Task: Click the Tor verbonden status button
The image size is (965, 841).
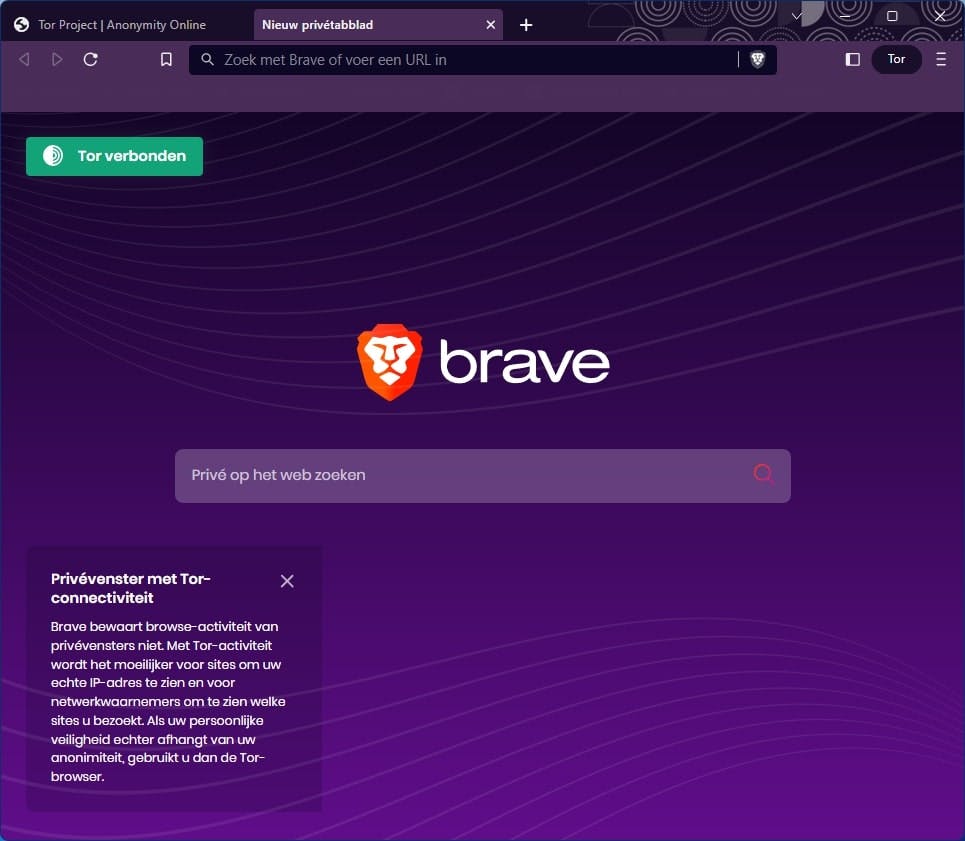Action: click(x=114, y=156)
